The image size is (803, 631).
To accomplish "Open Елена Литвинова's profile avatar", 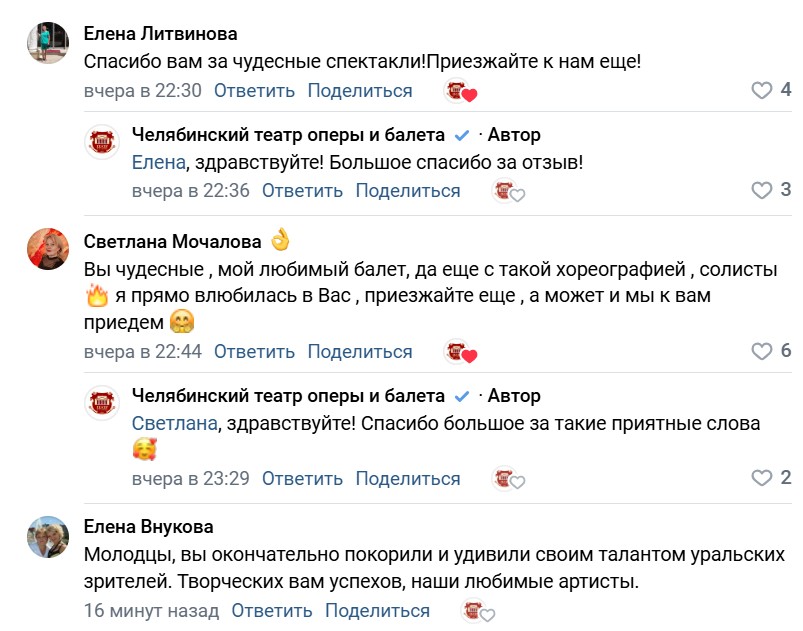I will pyautogui.click(x=47, y=43).
